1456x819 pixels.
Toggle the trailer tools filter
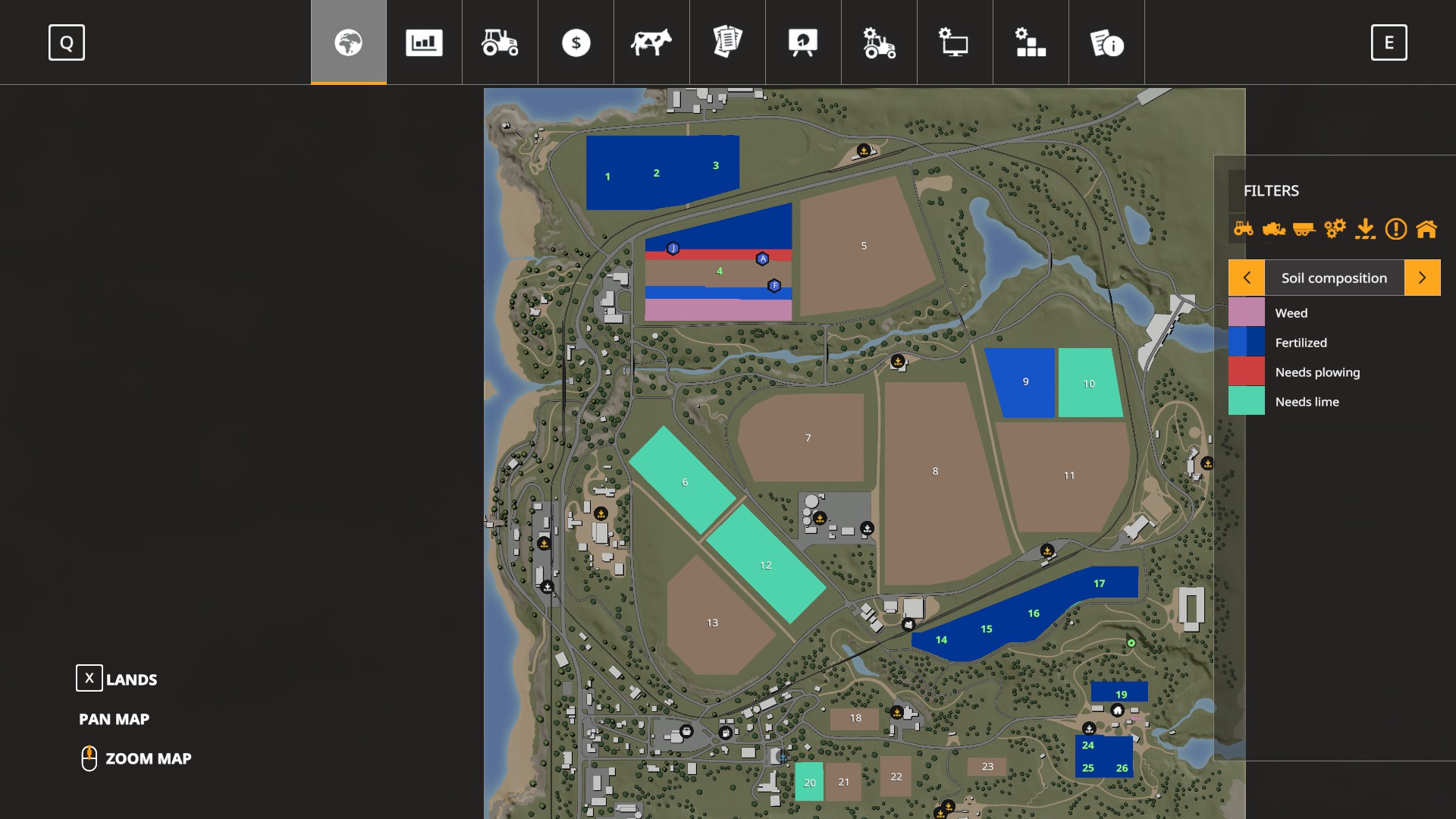tap(1304, 228)
